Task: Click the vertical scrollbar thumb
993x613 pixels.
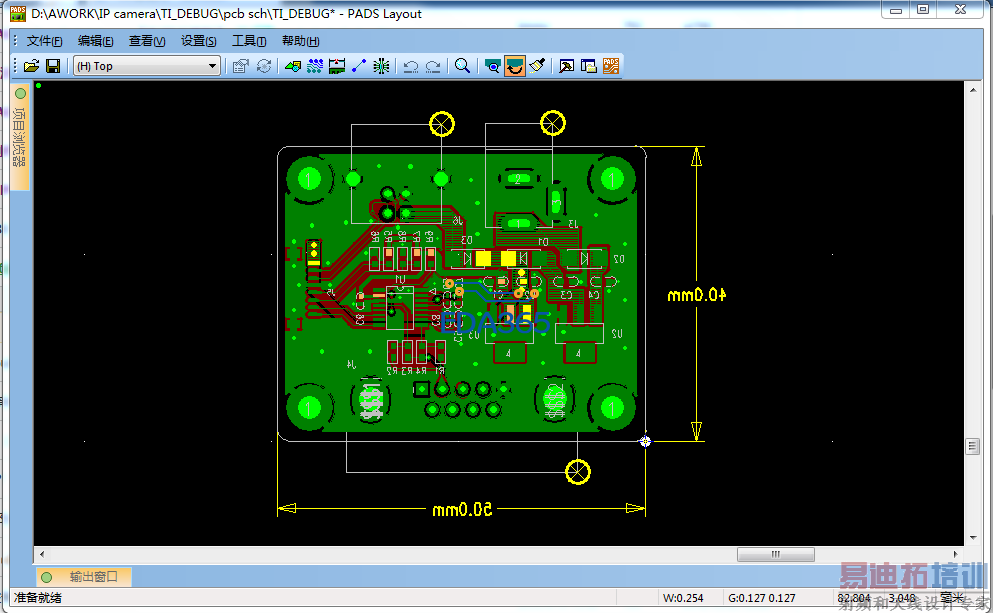Action: tap(973, 446)
